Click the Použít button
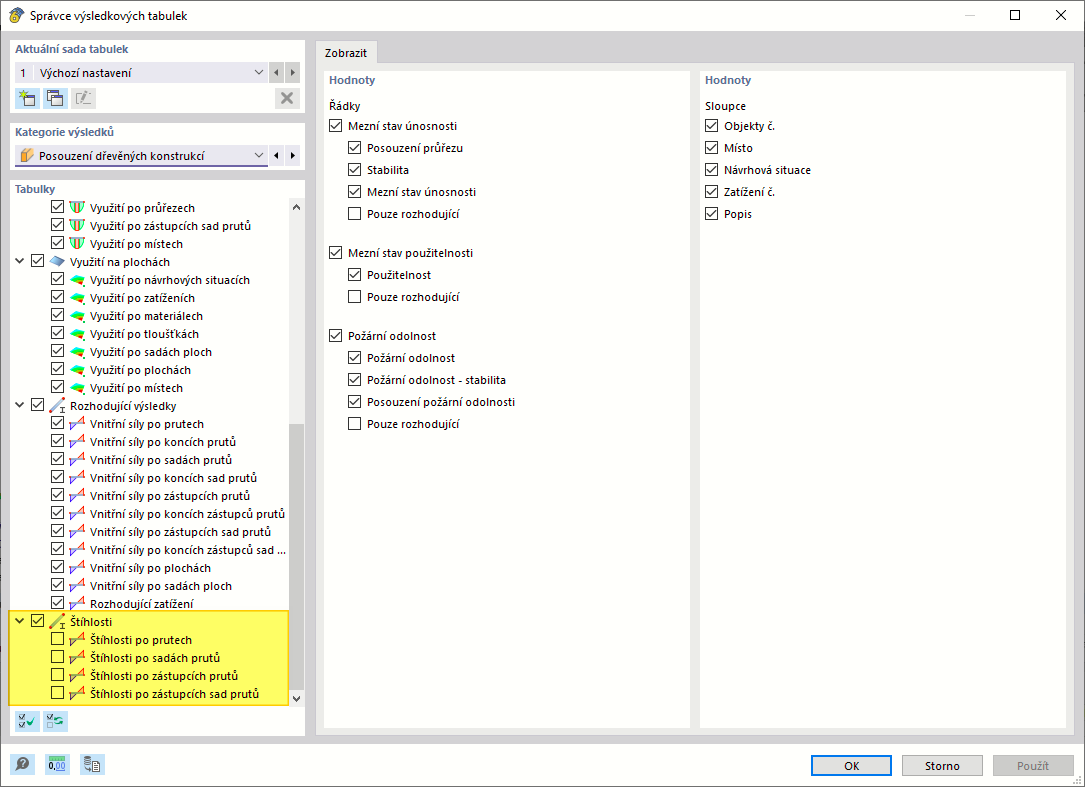The height and width of the screenshot is (787, 1085). click(1033, 766)
